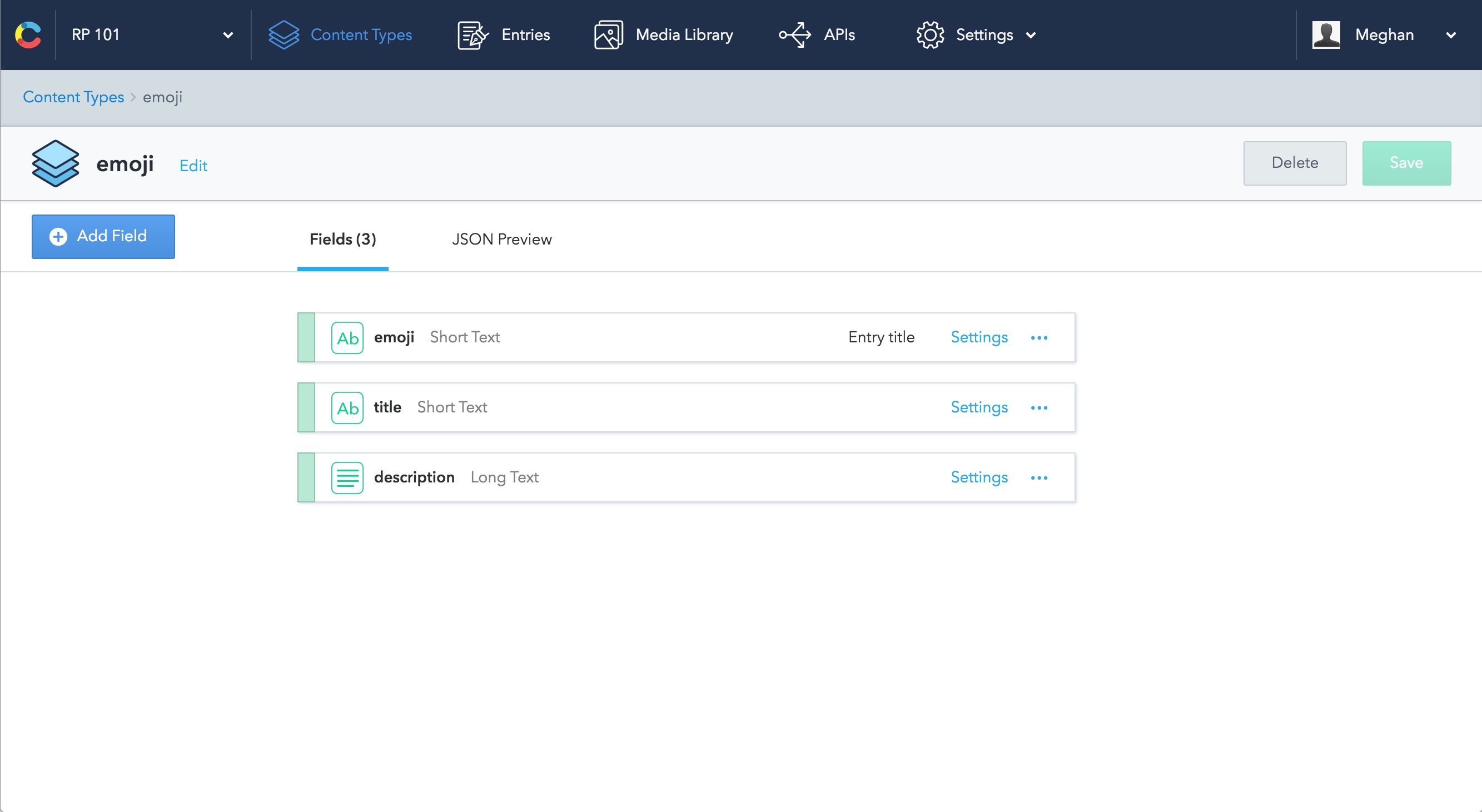The width and height of the screenshot is (1482, 812).
Task: Click the APIs arrows icon
Action: pos(794,34)
